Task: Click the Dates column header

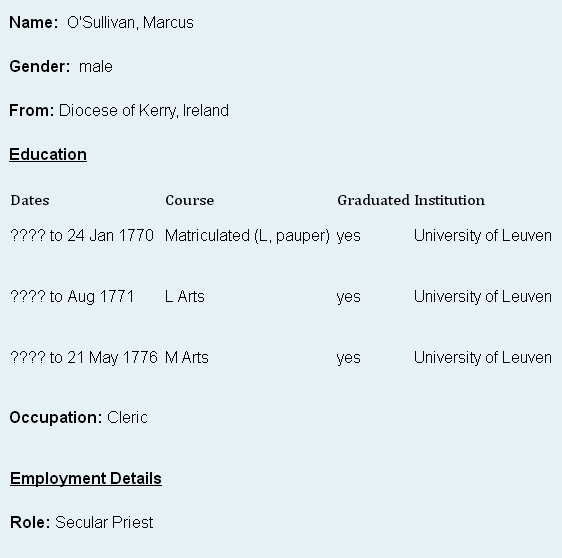Action: (x=30, y=200)
